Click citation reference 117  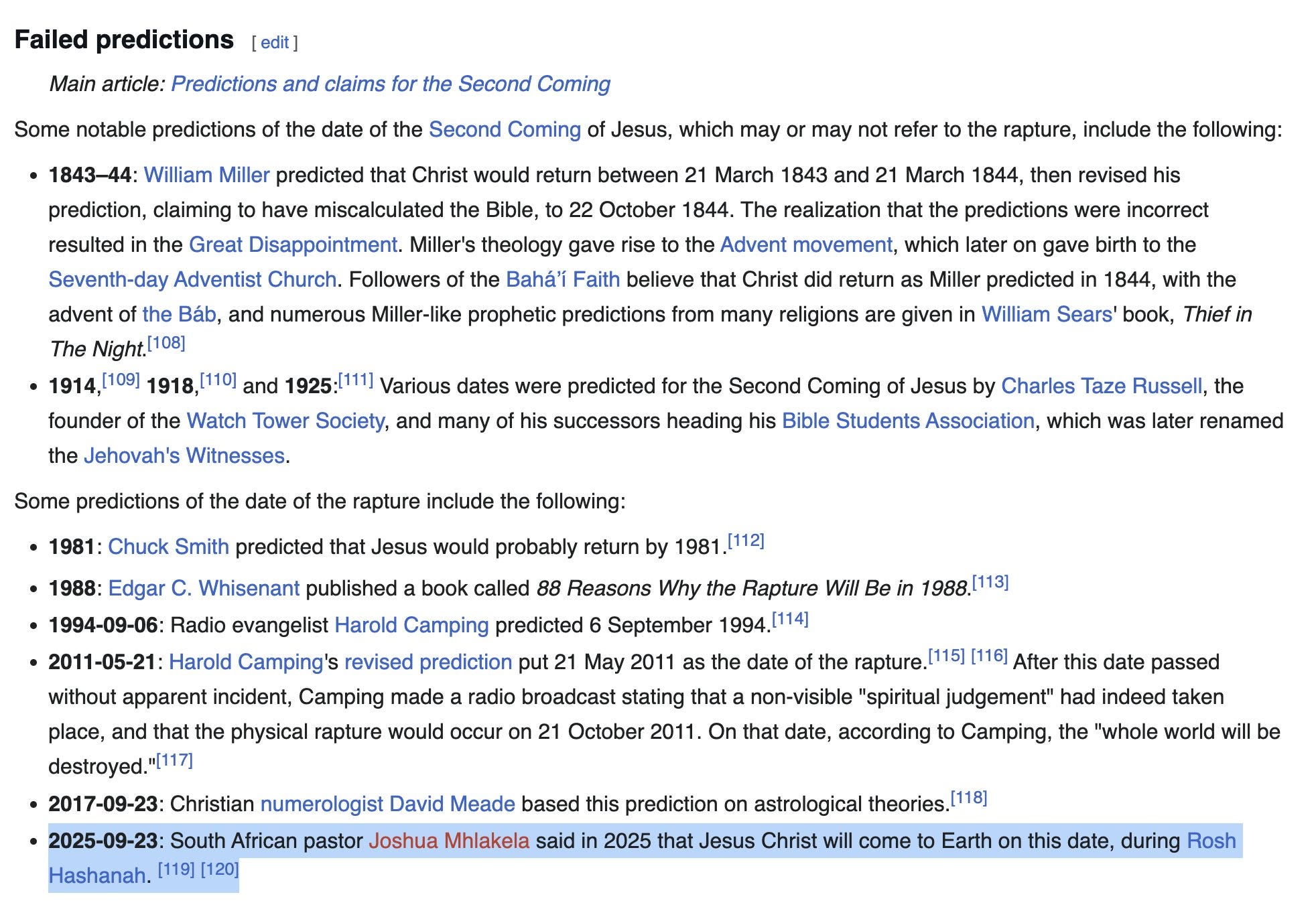coord(174,761)
